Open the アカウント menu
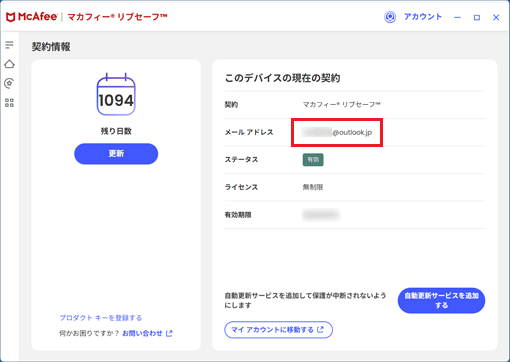 (x=423, y=17)
